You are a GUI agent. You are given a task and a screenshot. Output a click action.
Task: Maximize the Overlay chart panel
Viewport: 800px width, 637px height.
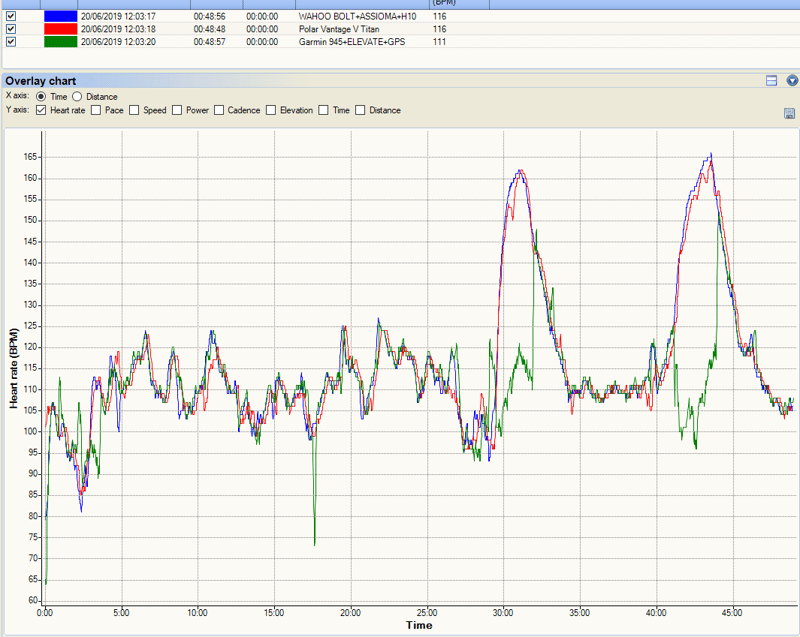coord(772,81)
